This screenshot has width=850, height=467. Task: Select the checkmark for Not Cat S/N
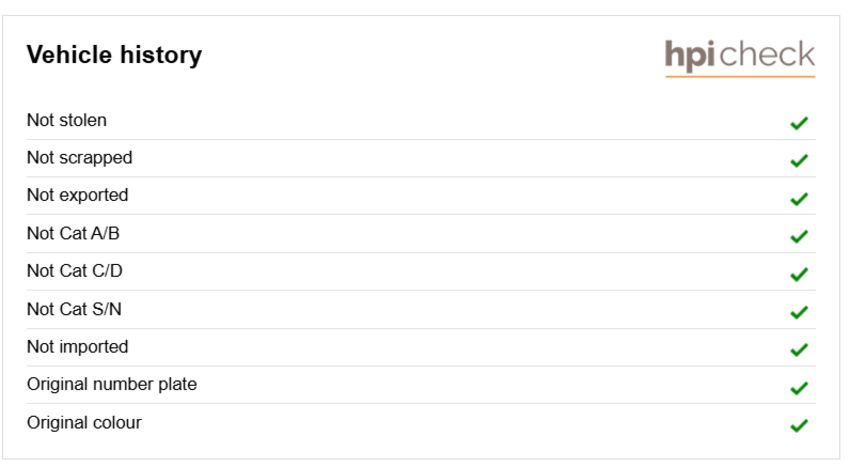799,312
